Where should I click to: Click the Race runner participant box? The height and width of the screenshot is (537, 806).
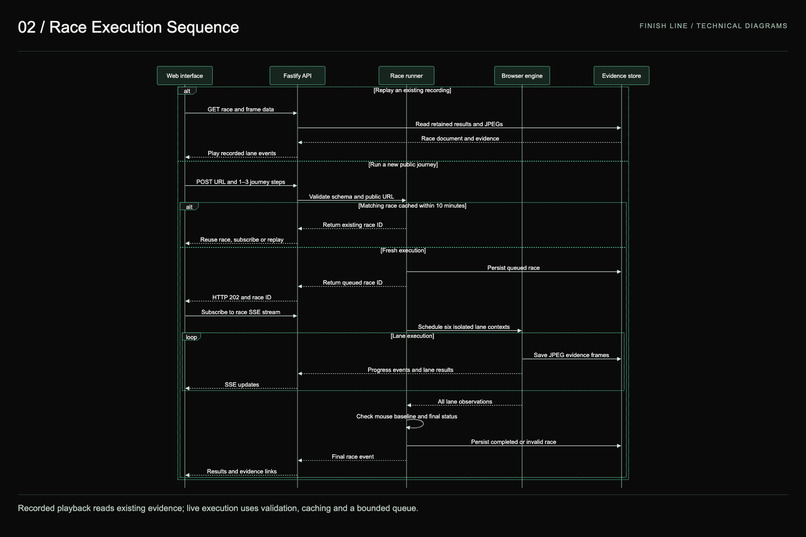tap(406, 76)
